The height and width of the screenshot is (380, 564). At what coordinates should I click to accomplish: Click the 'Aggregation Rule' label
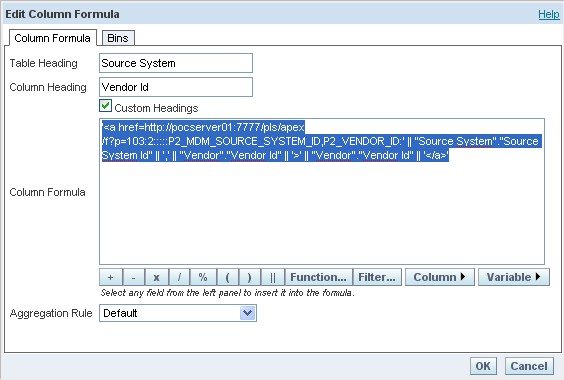(51, 313)
